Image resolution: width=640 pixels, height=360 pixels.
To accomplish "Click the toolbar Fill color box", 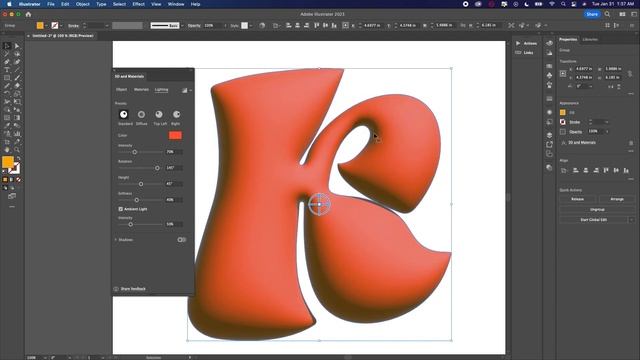I will click(x=8, y=162).
